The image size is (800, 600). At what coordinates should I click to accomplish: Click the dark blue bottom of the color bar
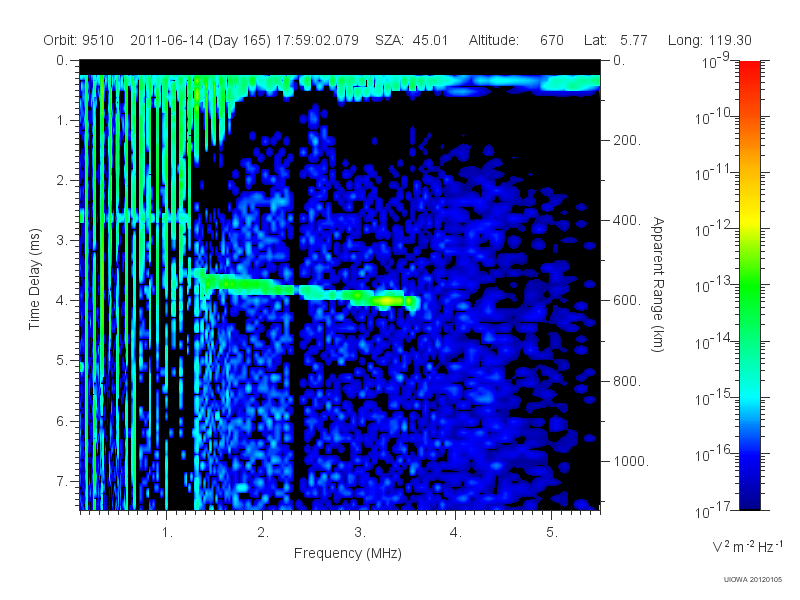click(750, 500)
